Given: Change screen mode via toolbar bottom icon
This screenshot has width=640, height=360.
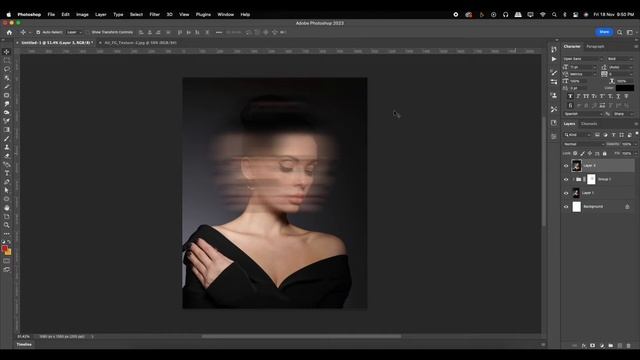Looking at the screenshot, I should [7, 269].
